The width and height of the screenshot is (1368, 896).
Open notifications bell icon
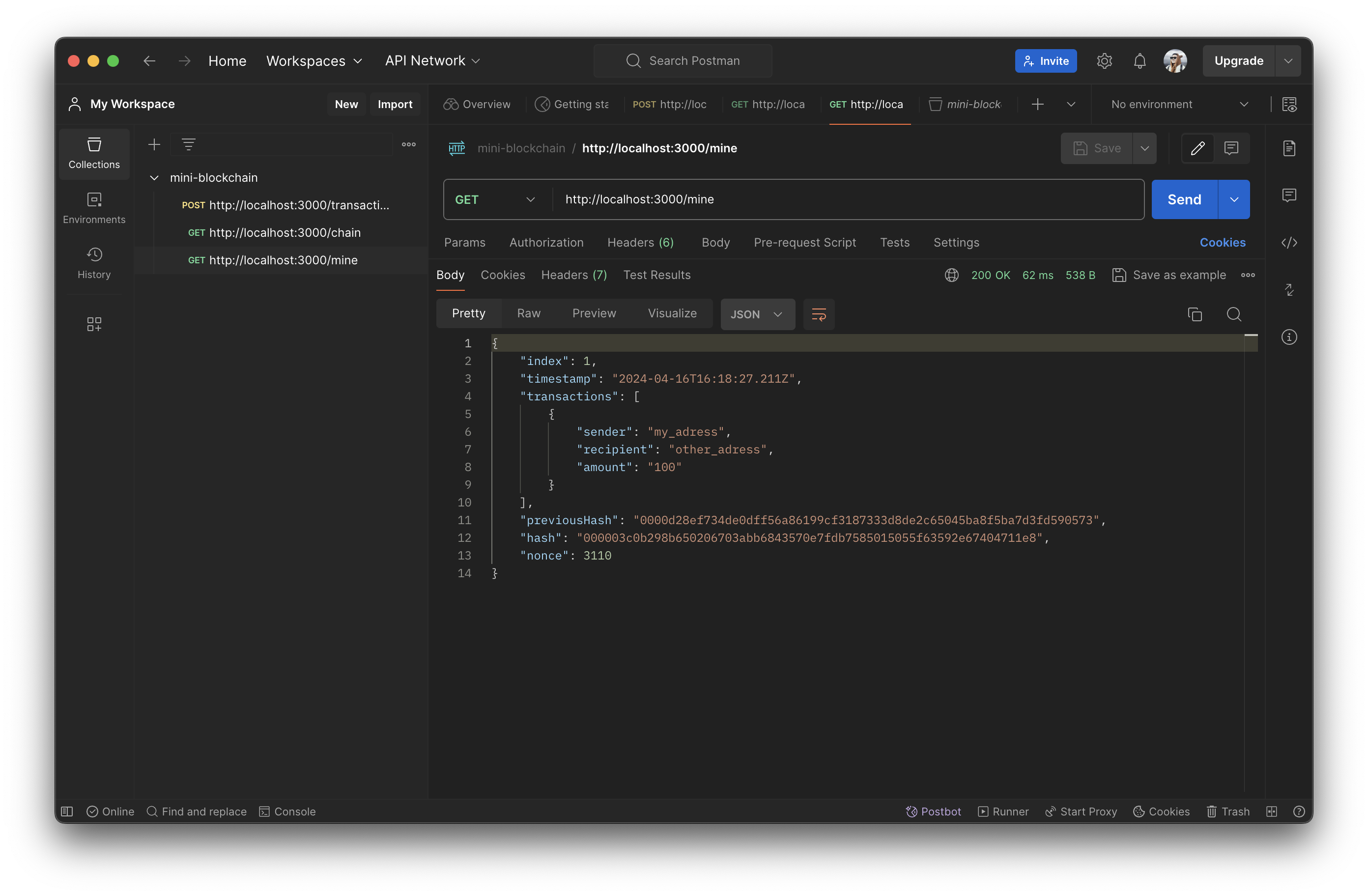pos(1139,61)
